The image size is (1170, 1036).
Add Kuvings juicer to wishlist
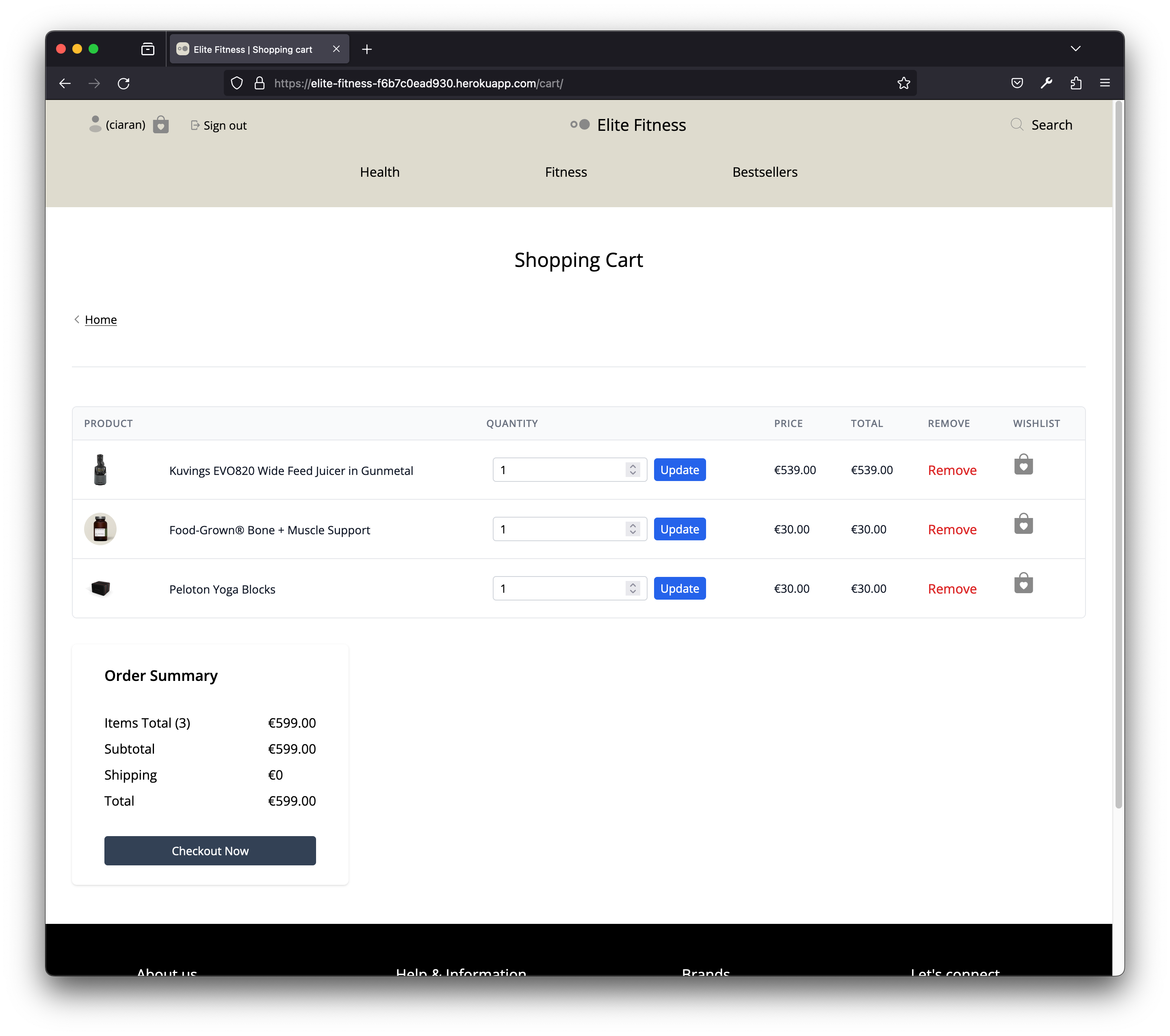point(1023,464)
